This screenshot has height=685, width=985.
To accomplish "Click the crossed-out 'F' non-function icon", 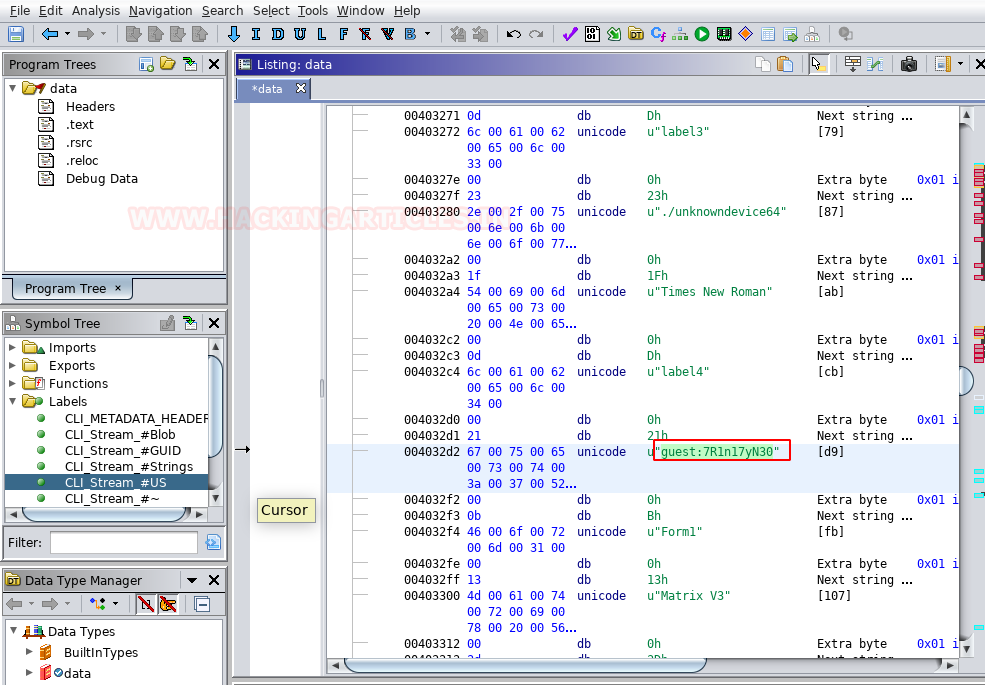I will click(x=365, y=34).
